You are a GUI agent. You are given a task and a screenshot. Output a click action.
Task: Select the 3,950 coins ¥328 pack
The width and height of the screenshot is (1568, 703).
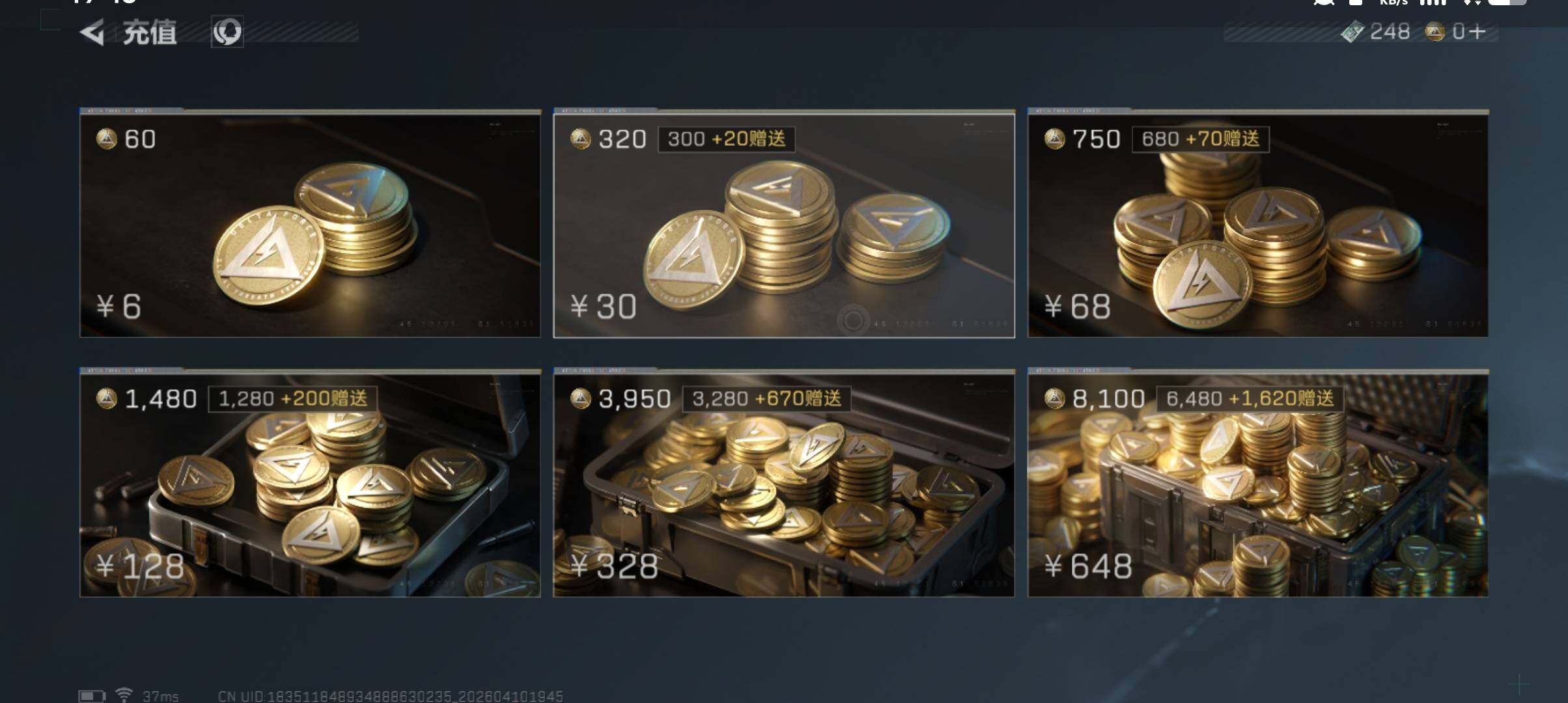pos(784,483)
